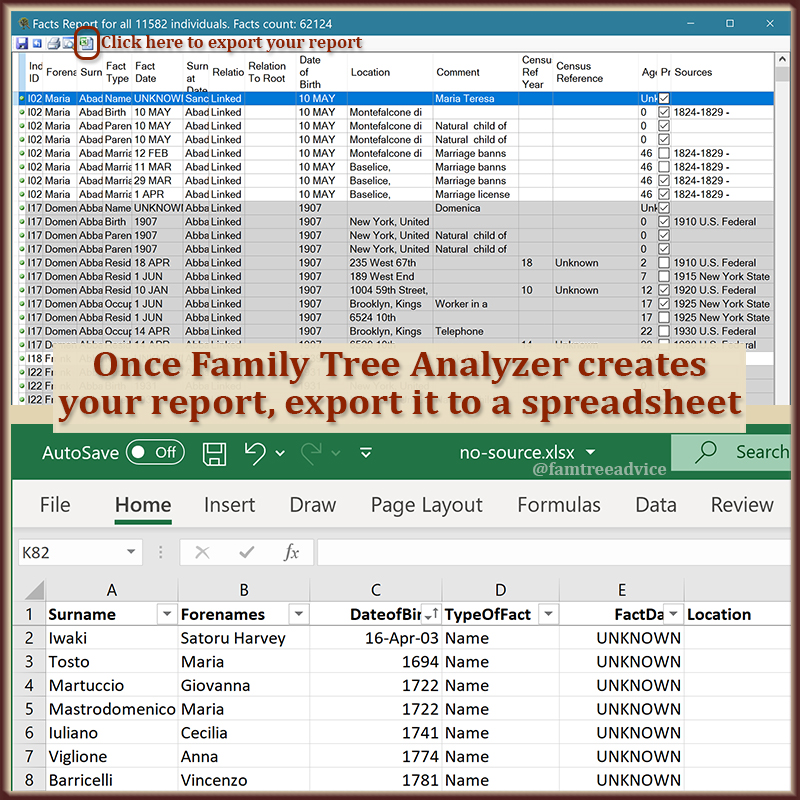800x800 pixels.
Task: Select the copy icon next to Save in Facts Report
Action: point(37,43)
